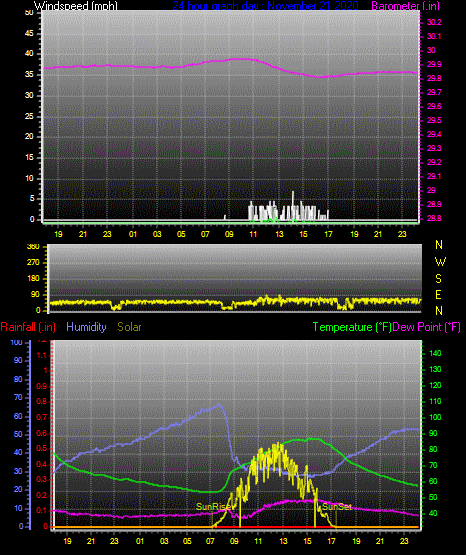This screenshot has height=555, width=466.
Task: Click the 45 mark on windspeed axis
Action: 29,34
